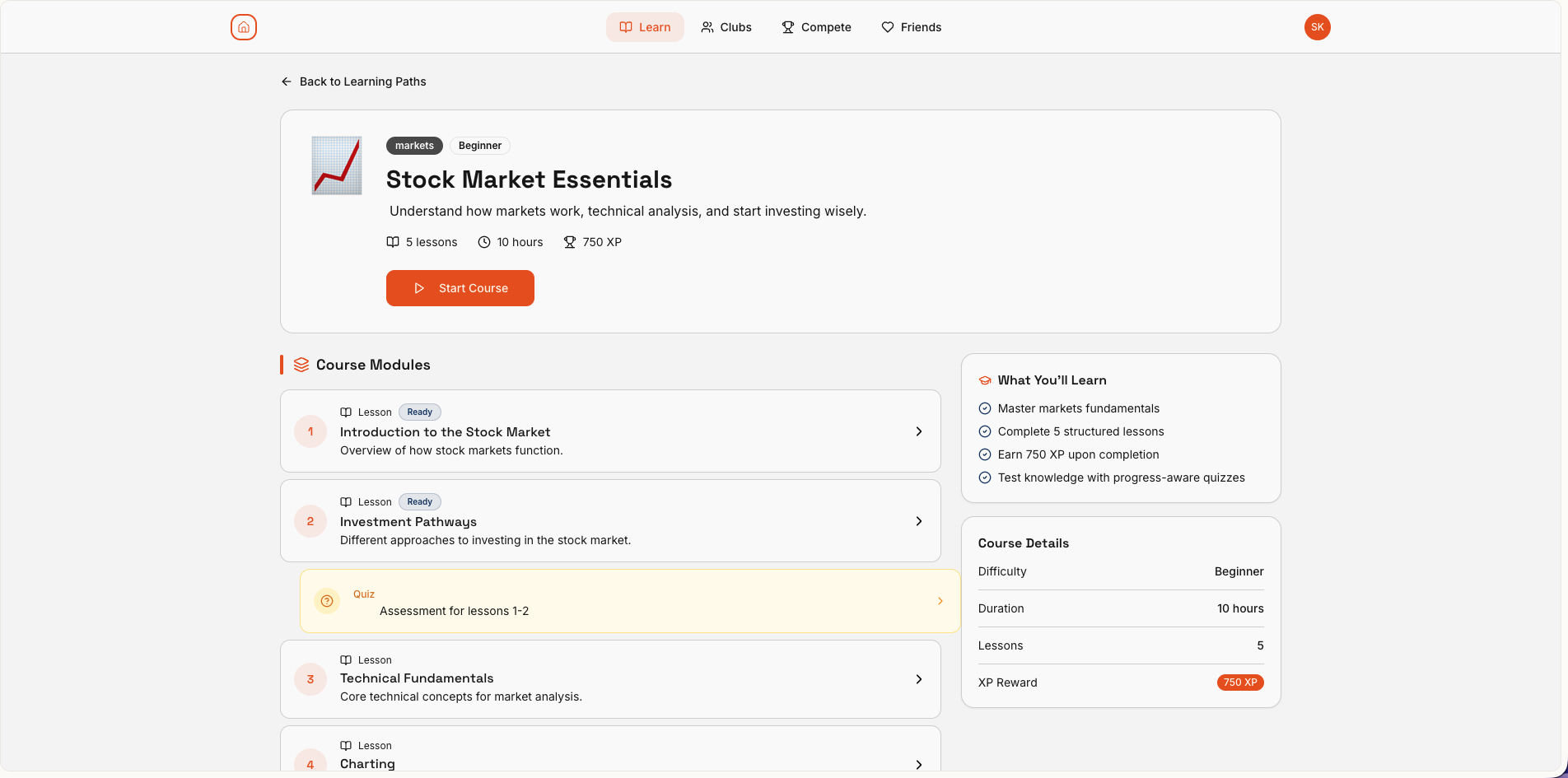
Task: Click the quiz question mark icon
Action: coord(327,601)
